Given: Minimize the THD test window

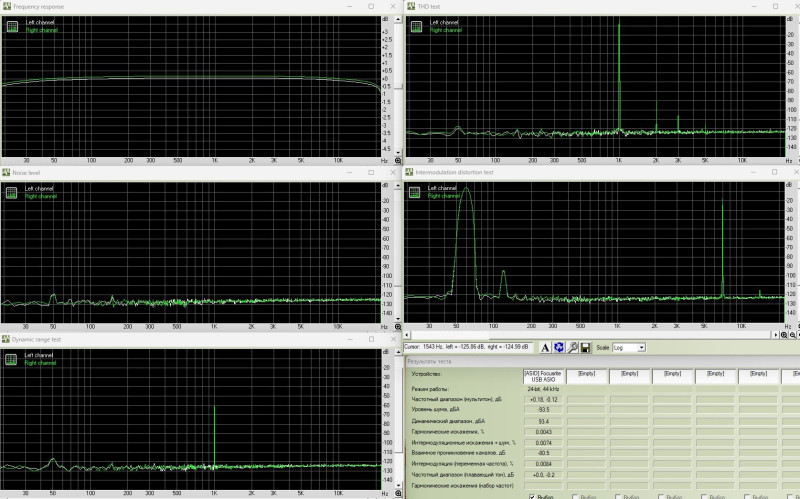Looking at the screenshot, I should pyautogui.click(x=754, y=6).
